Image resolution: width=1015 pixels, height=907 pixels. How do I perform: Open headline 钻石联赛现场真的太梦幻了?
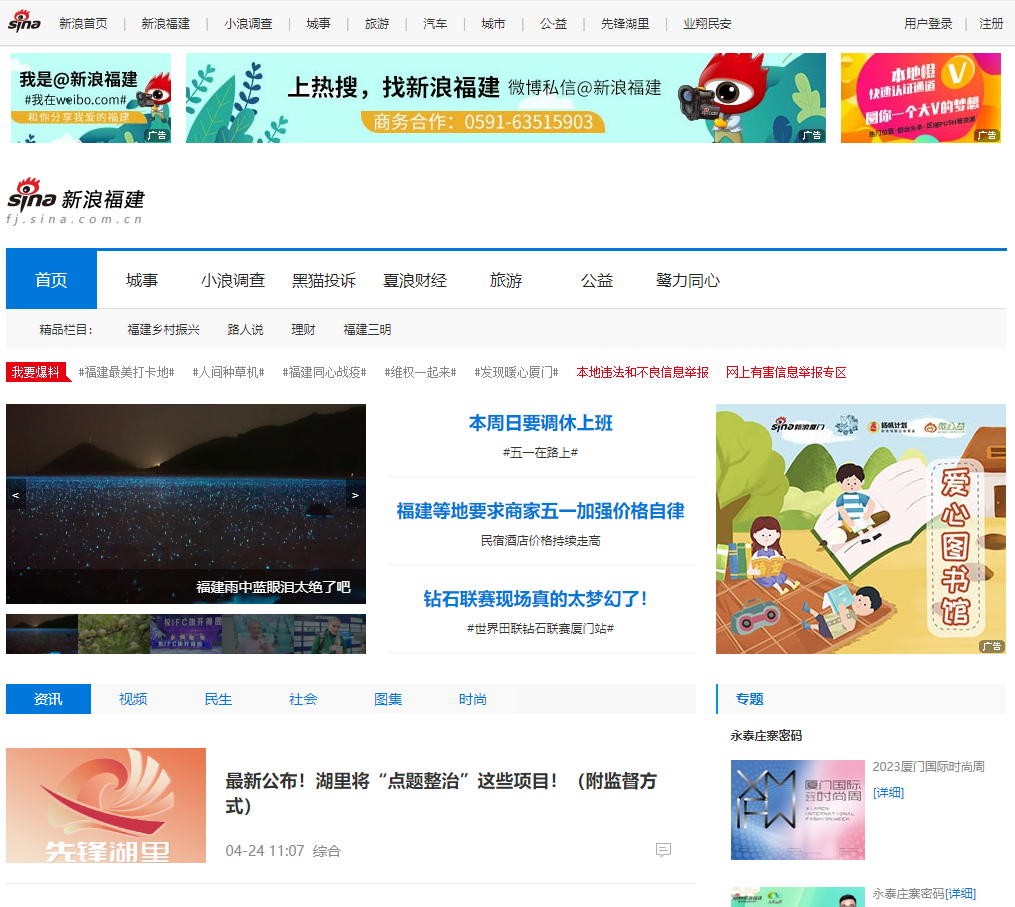pyautogui.click(x=536, y=599)
